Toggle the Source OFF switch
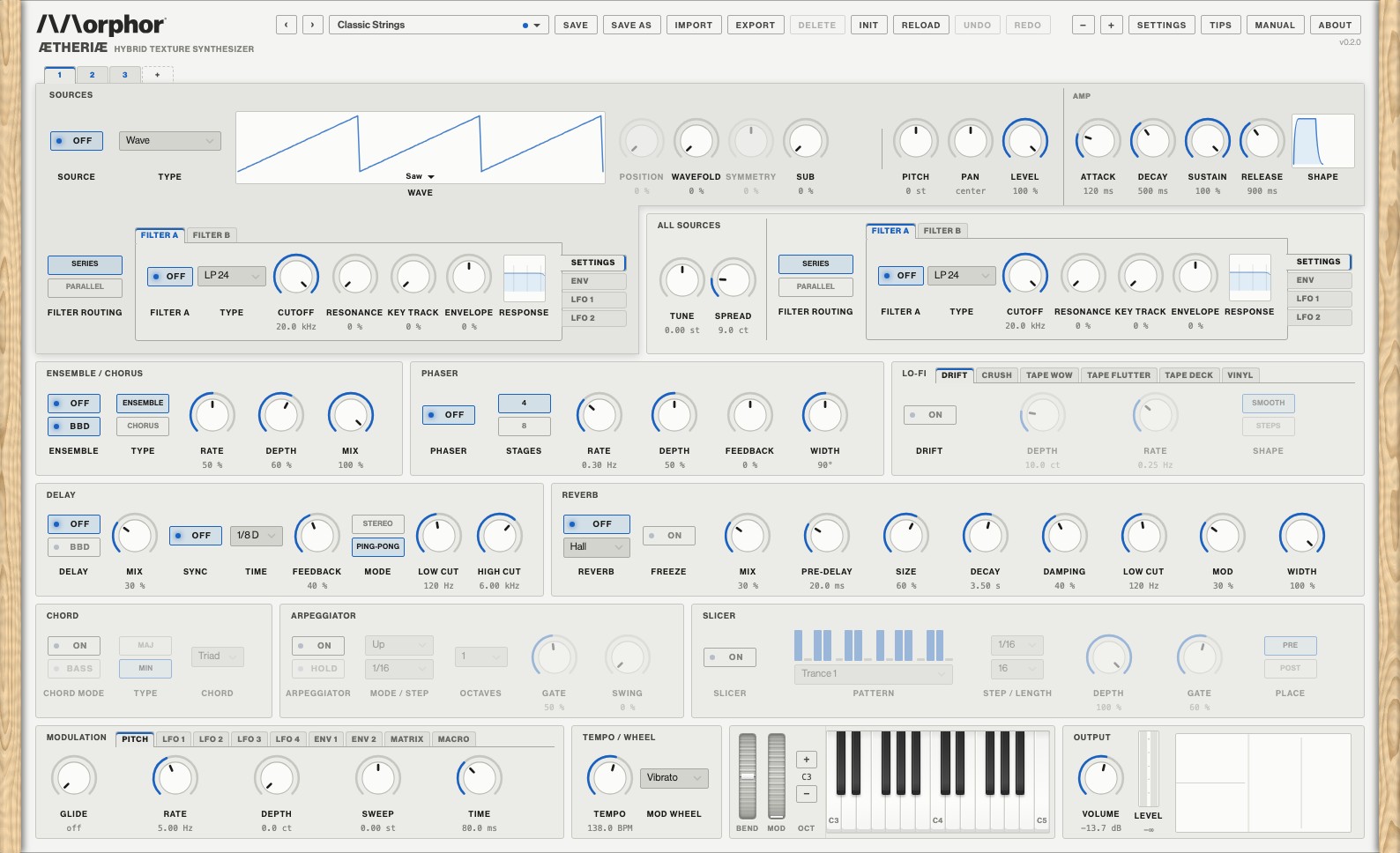Image resolution: width=1400 pixels, height=853 pixels. 77,141
